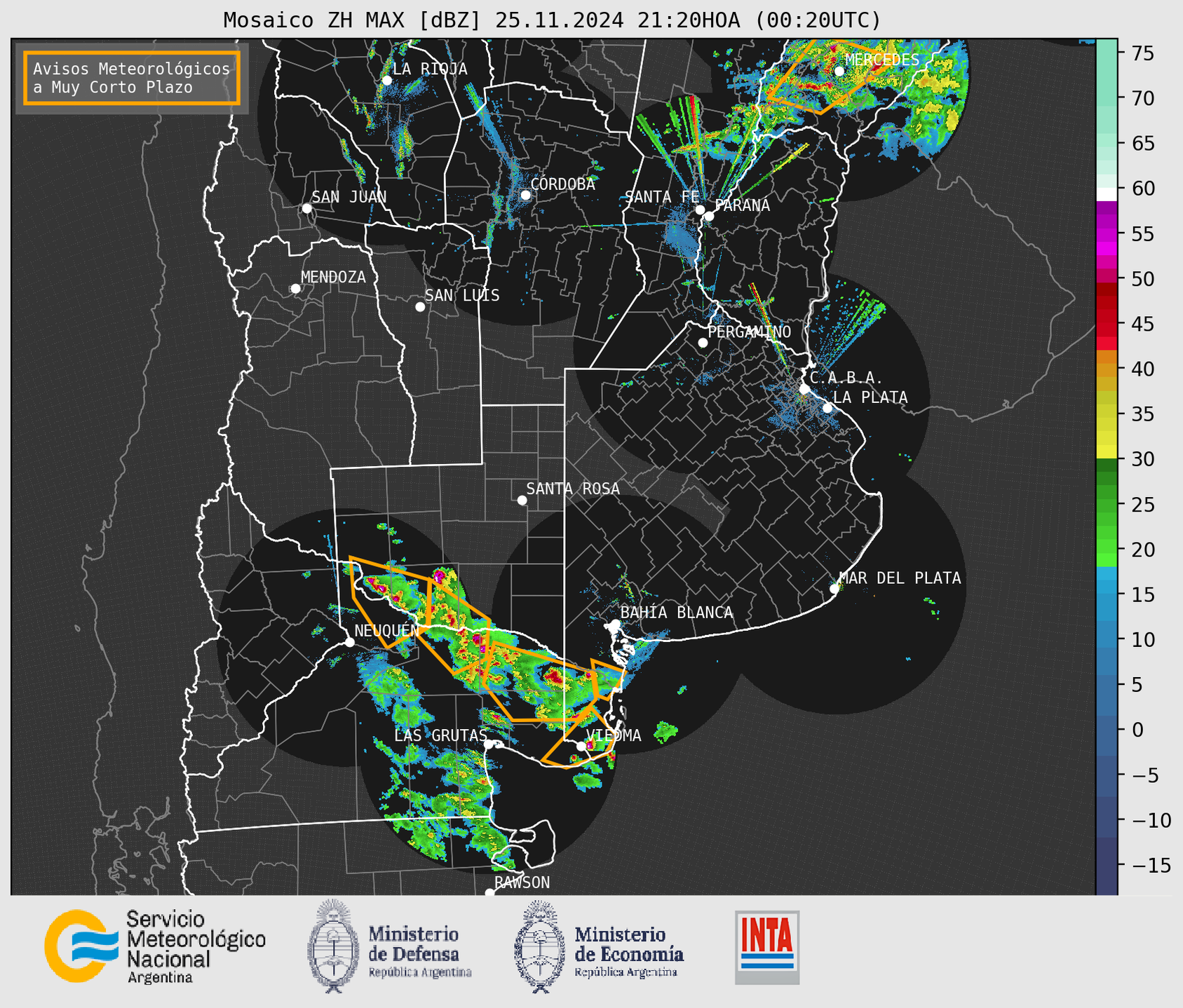Click the magenta 55 dBZ color band
Viewport: 1183px width, 1008px height.
pyautogui.click(x=1107, y=233)
